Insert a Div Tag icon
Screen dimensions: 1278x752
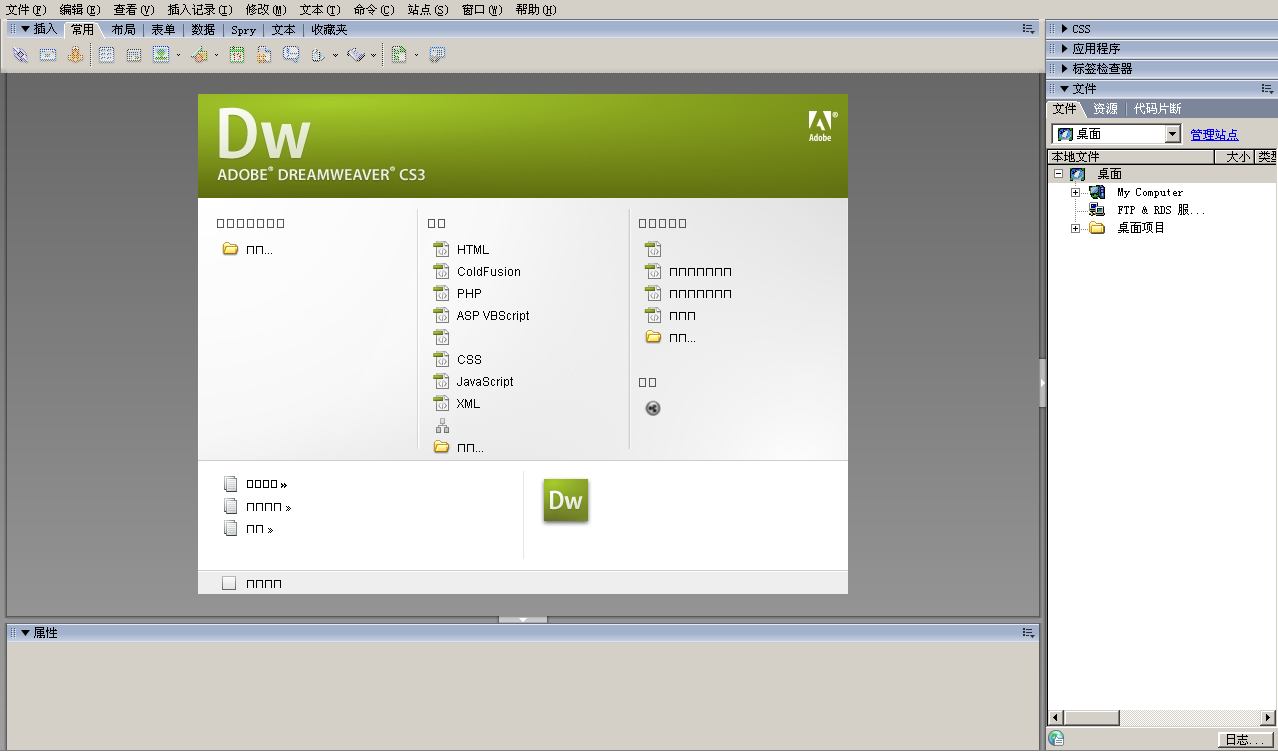point(134,55)
